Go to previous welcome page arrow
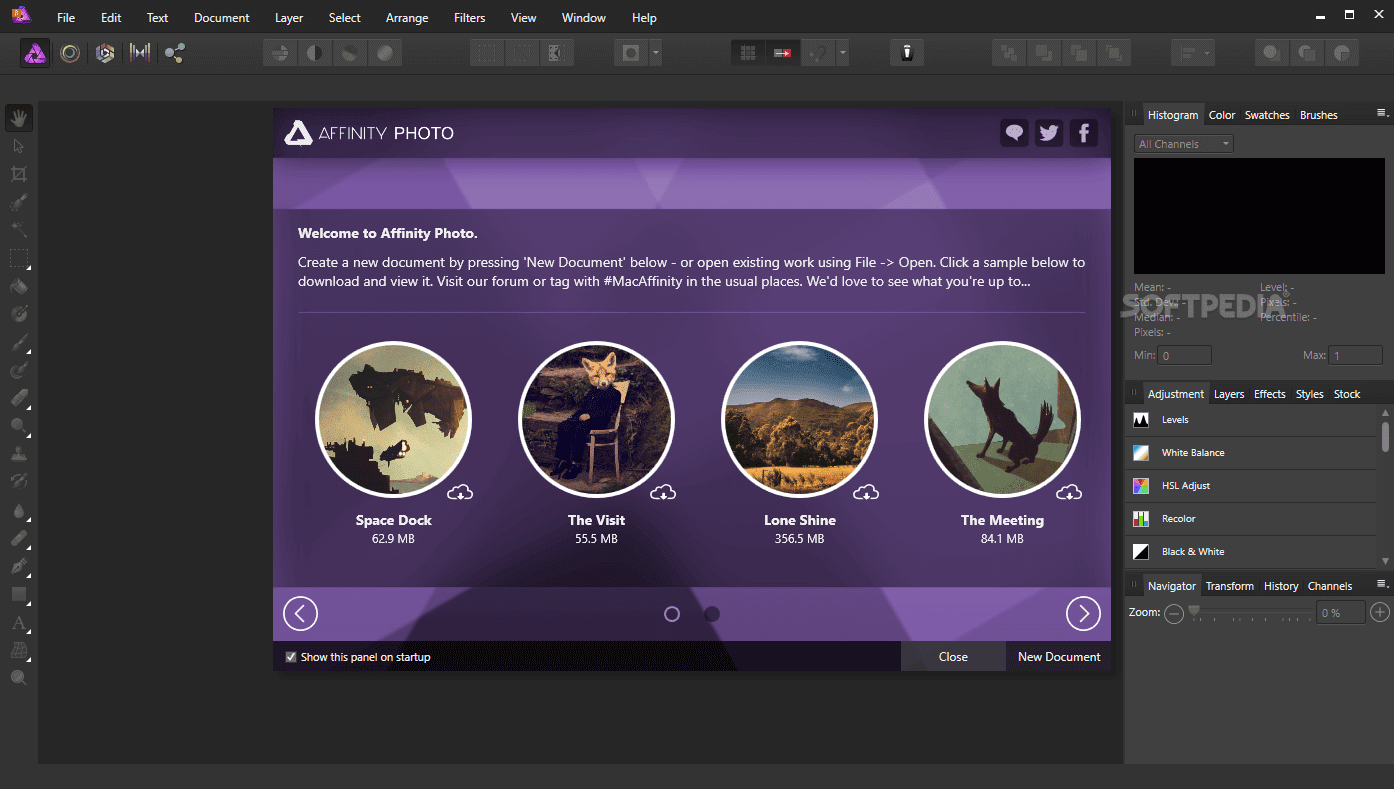 click(x=300, y=614)
